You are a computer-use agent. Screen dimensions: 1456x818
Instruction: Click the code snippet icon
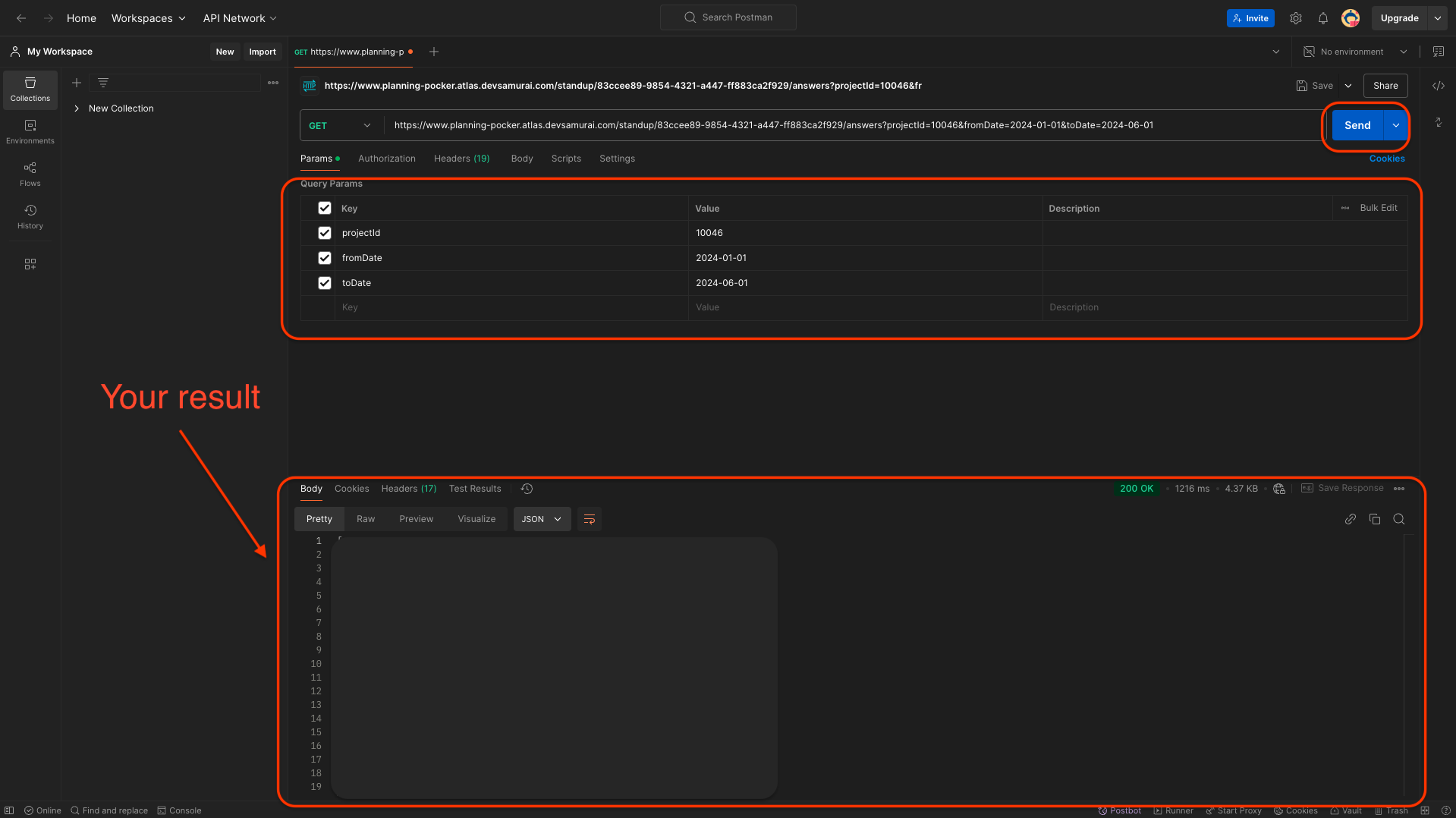point(1438,86)
